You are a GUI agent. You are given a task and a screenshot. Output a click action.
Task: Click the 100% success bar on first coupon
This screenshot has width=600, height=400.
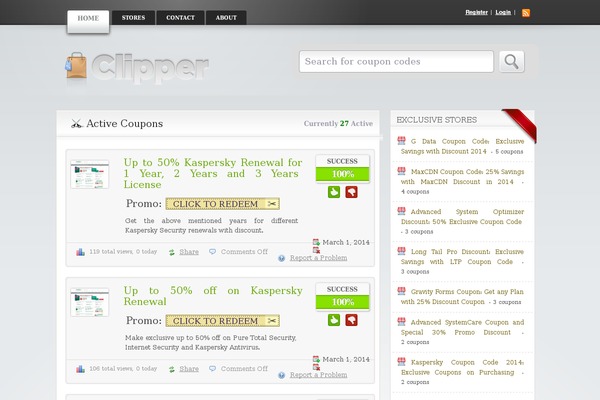(x=342, y=174)
